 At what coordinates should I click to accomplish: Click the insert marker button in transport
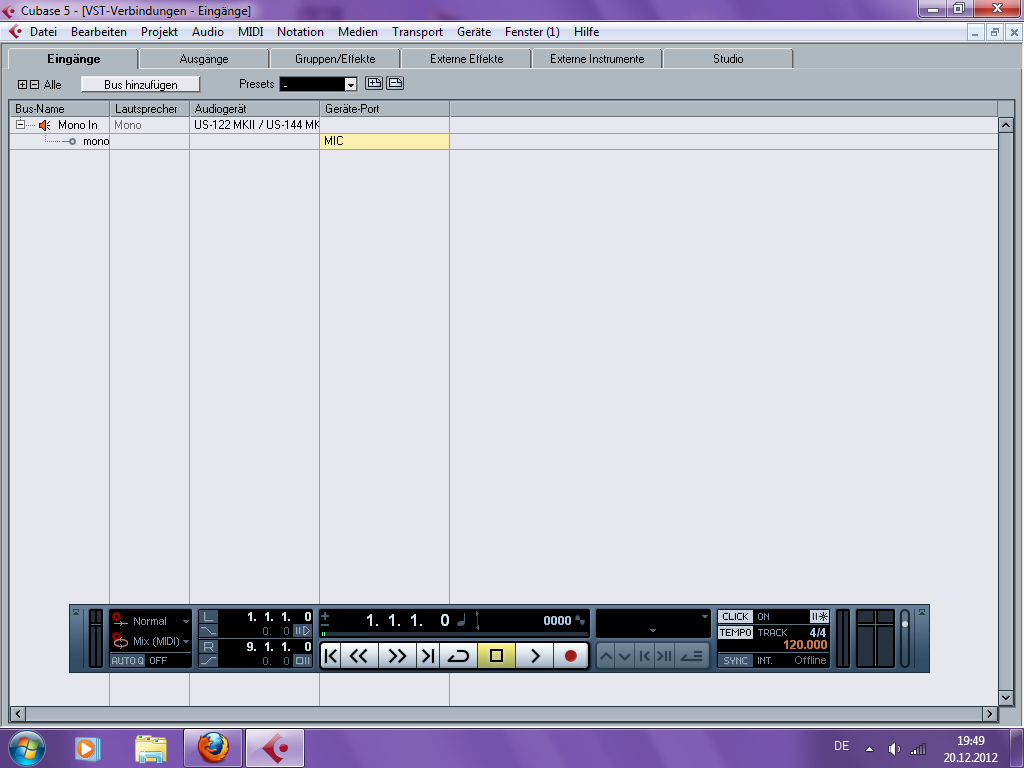(692, 656)
